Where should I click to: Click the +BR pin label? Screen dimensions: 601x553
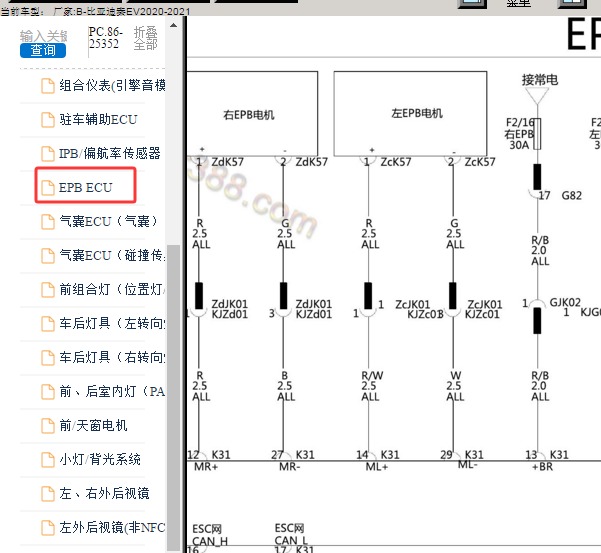click(x=542, y=467)
